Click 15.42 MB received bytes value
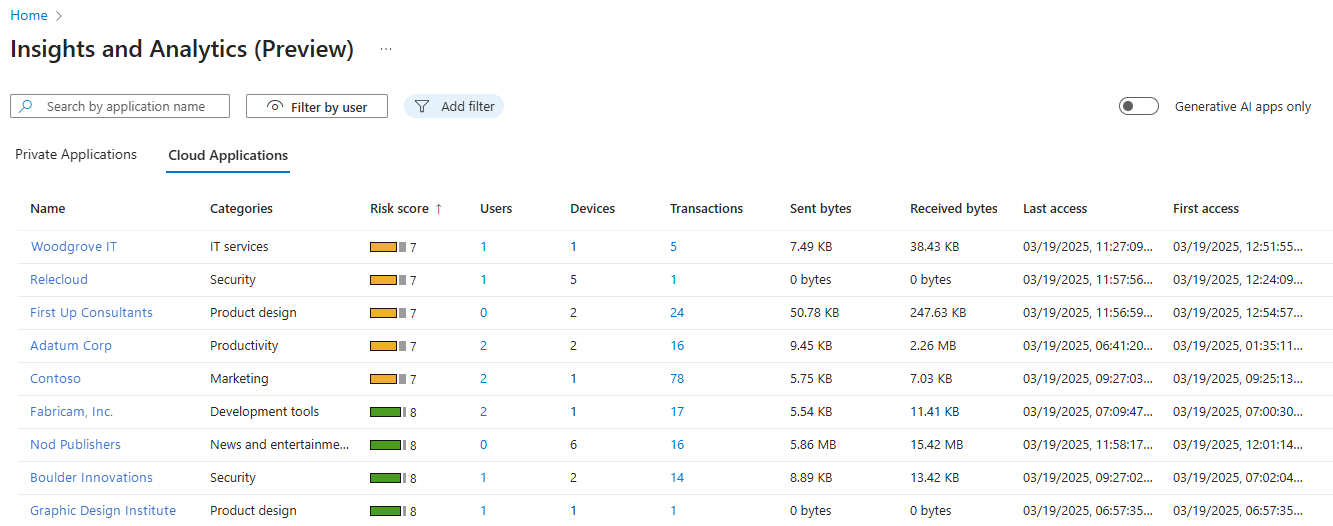This screenshot has height=526, width=1333. click(x=936, y=445)
